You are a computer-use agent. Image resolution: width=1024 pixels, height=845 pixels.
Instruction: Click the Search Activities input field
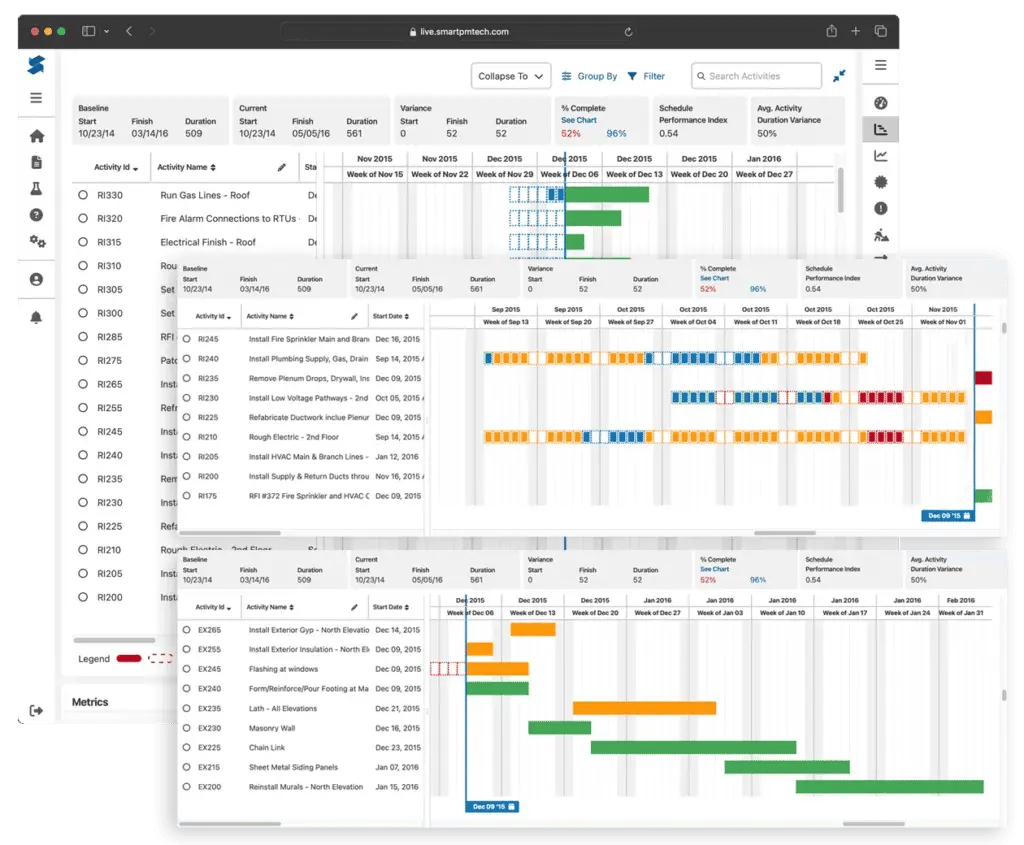click(x=755, y=76)
